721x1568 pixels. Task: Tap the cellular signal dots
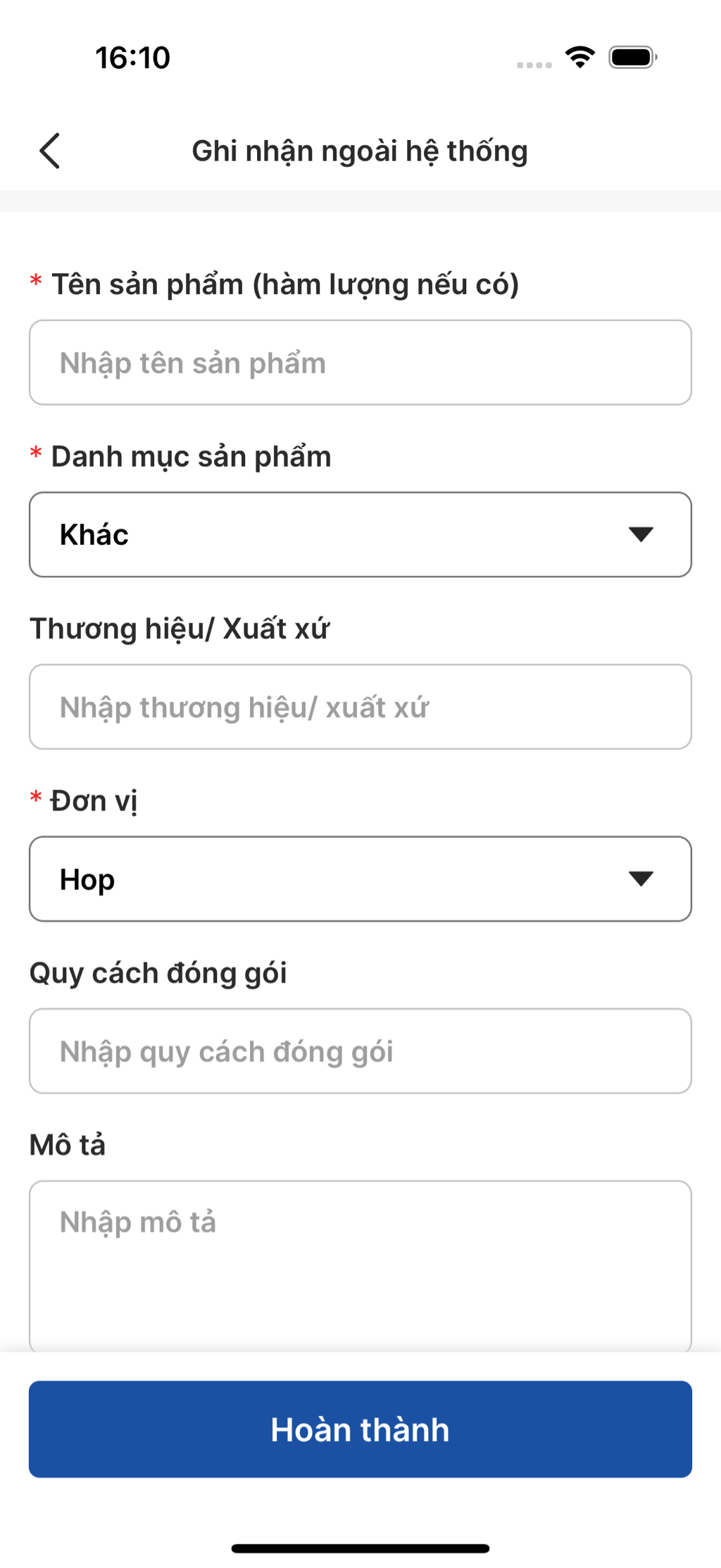click(534, 65)
